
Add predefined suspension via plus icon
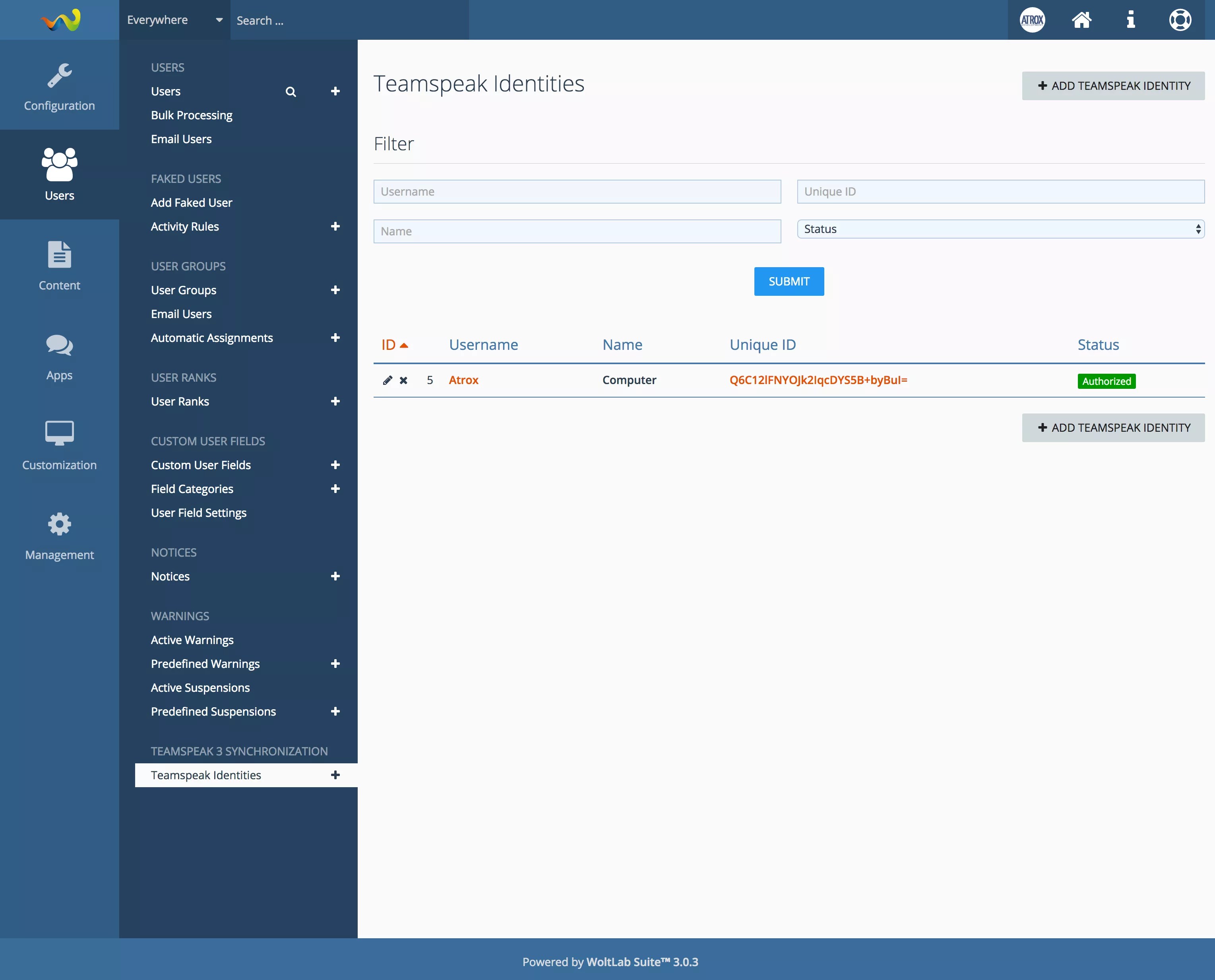pyautogui.click(x=335, y=711)
